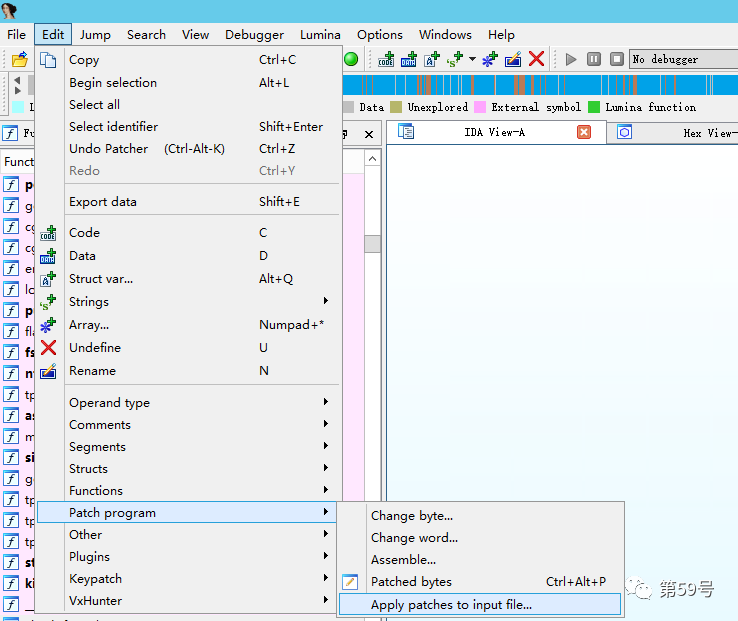The height and width of the screenshot is (621, 738).
Task: Expand the Keypatch submenu
Action: (188, 579)
